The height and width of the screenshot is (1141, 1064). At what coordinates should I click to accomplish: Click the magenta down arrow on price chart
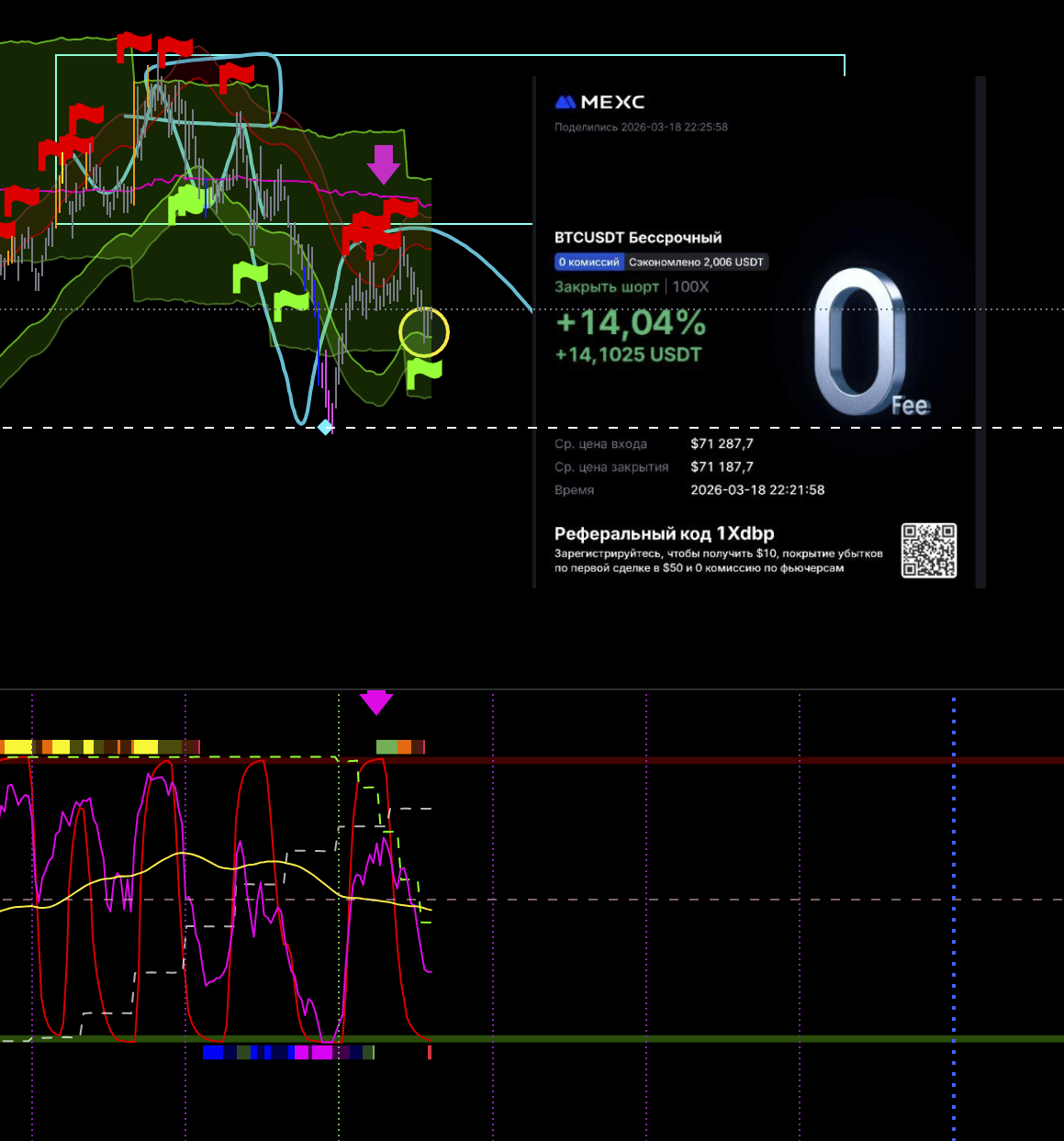pos(384,164)
